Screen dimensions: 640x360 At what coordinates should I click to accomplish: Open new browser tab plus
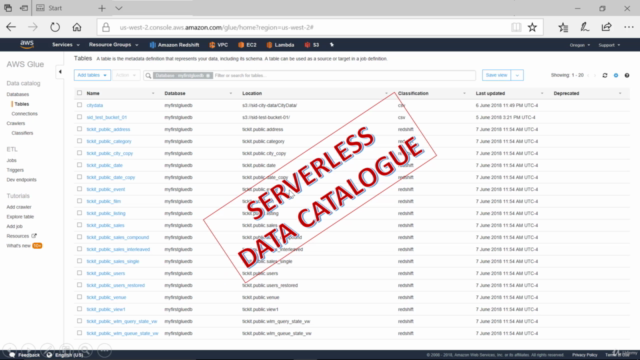[x=102, y=8]
